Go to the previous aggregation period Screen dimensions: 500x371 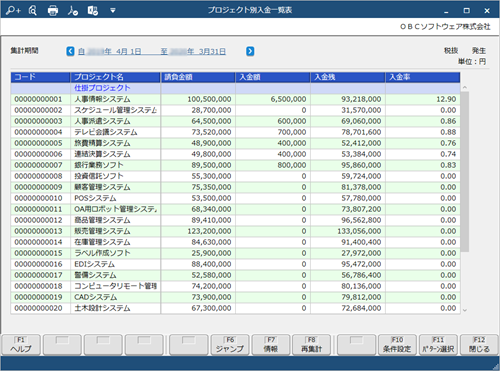point(70,51)
